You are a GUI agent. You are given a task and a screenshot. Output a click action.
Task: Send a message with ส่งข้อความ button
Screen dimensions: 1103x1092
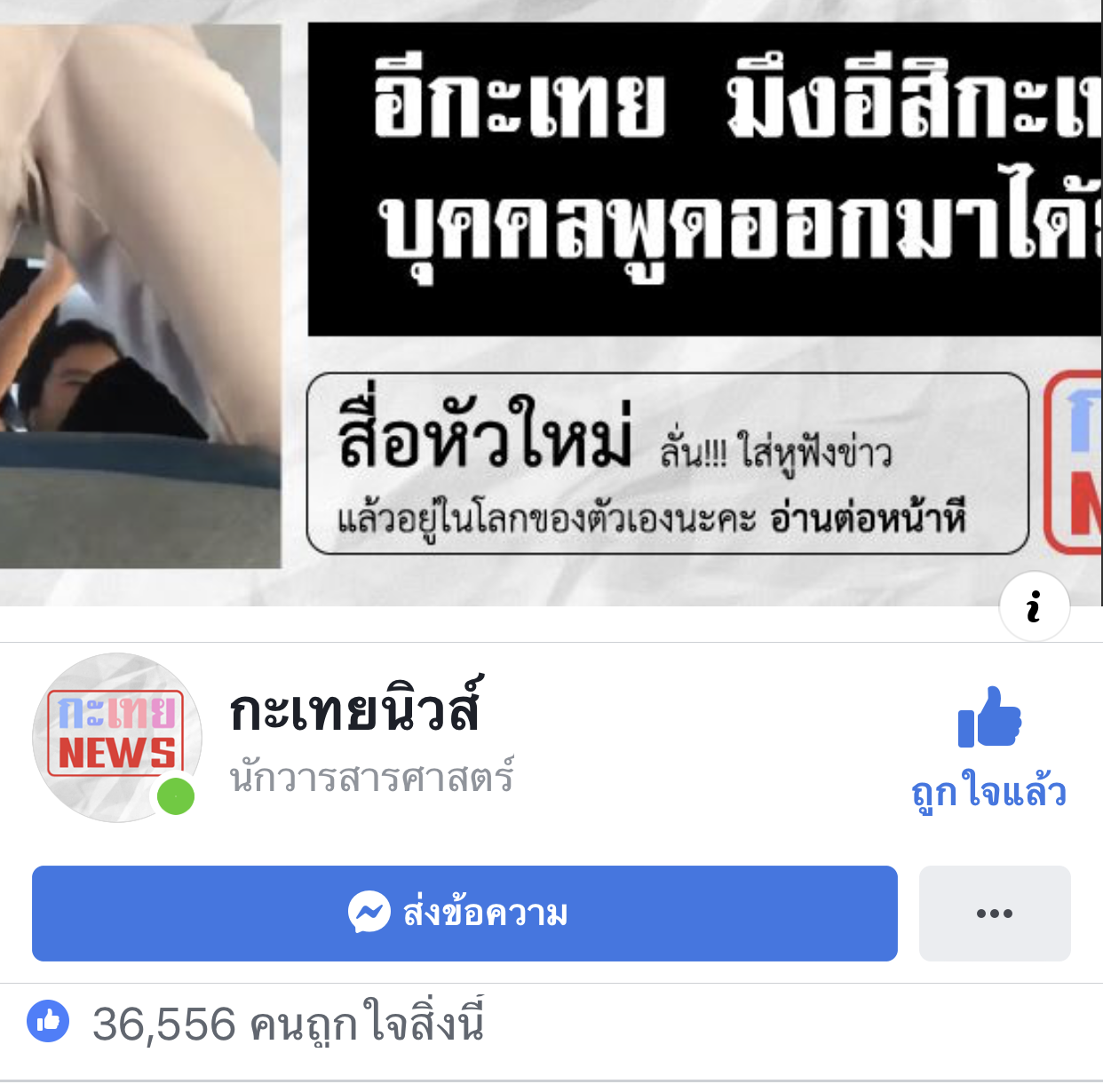tap(464, 913)
